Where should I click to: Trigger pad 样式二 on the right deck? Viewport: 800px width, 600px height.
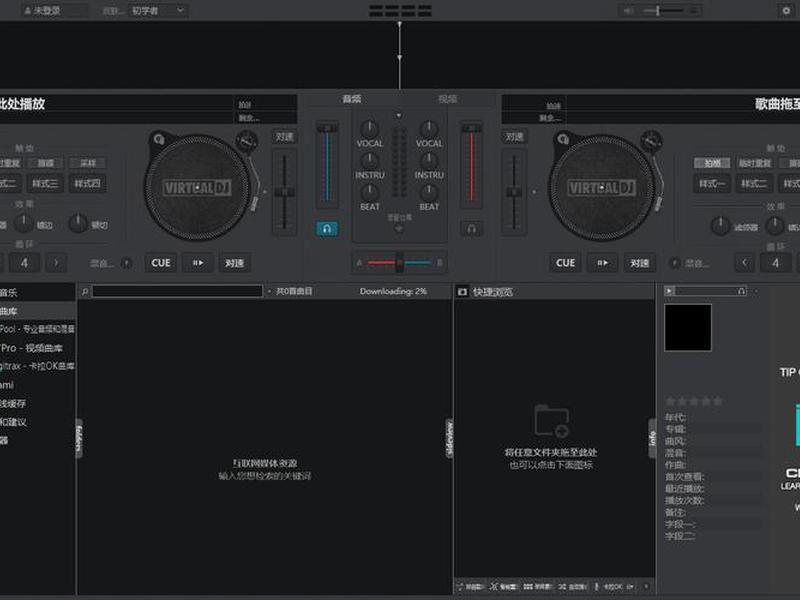pyautogui.click(x=754, y=184)
